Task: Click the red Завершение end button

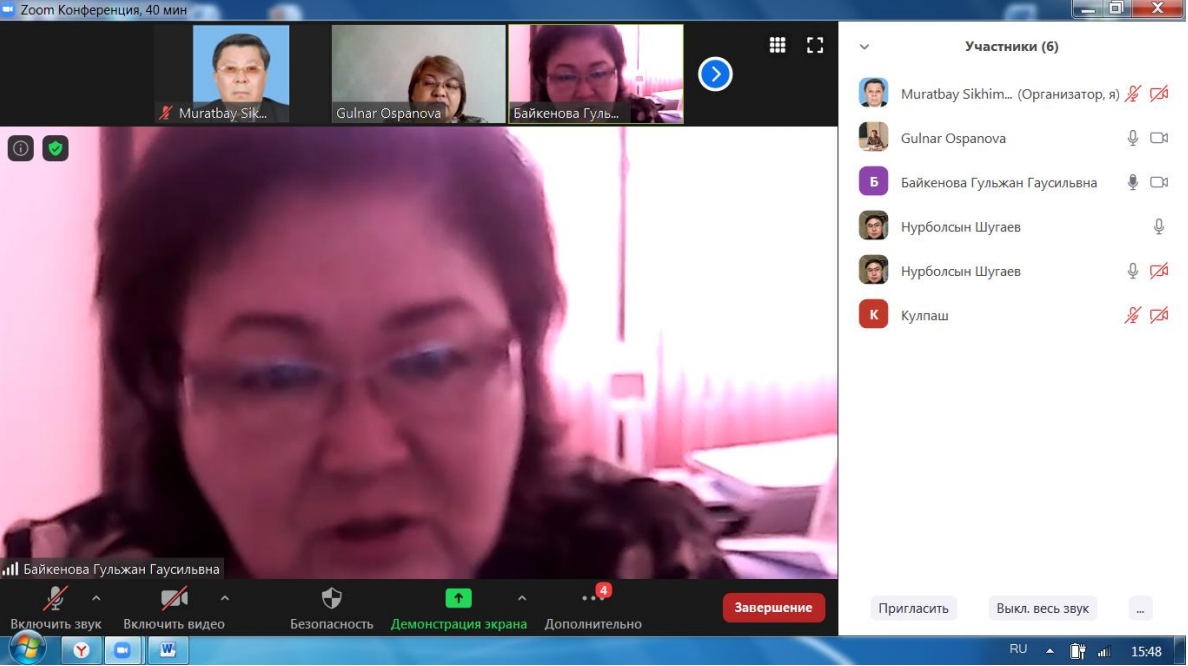Action: click(773, 608)
